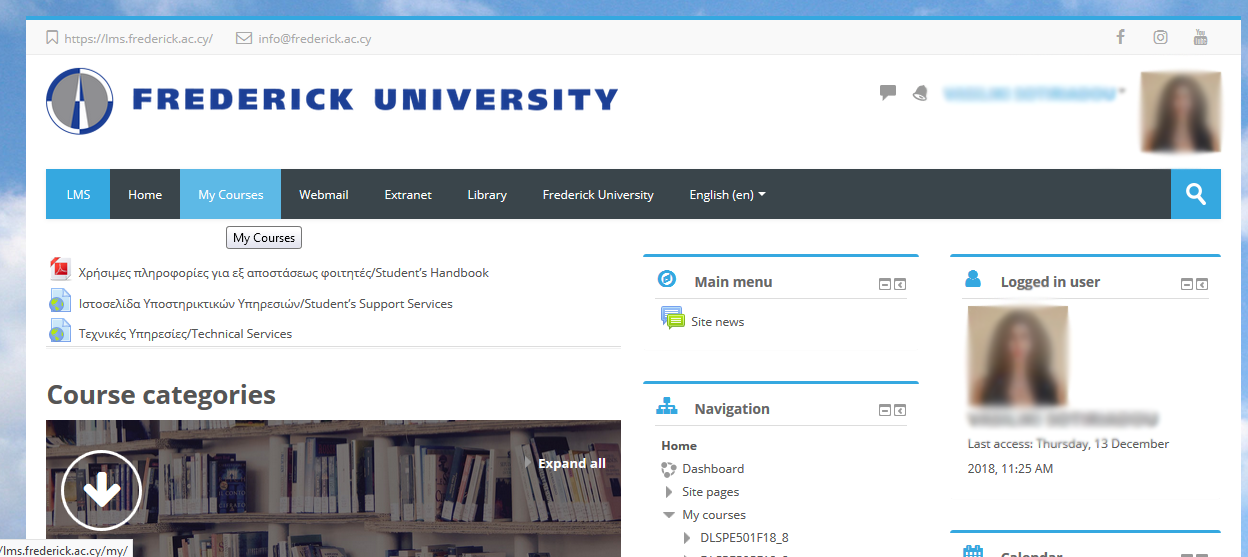Open My Courses in navbar
The image size is (1248, 557).
click(230, 194)
